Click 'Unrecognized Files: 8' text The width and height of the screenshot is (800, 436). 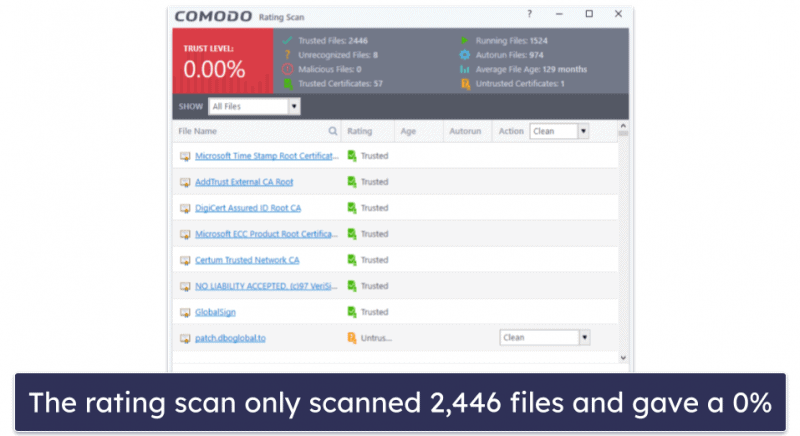(x=338, y=55)
